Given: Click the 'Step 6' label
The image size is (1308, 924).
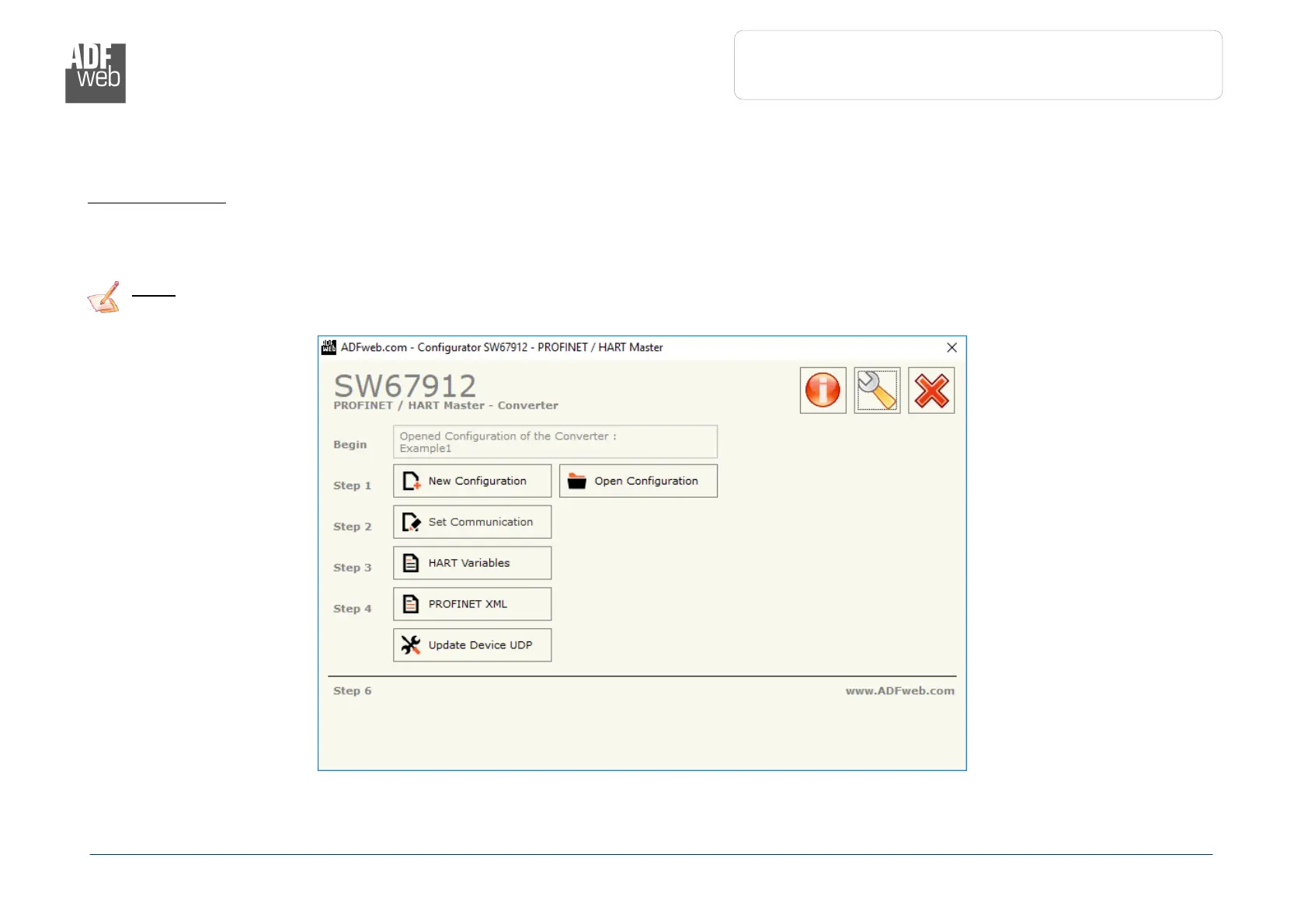Looking at the screenshot, I should 353,691.
